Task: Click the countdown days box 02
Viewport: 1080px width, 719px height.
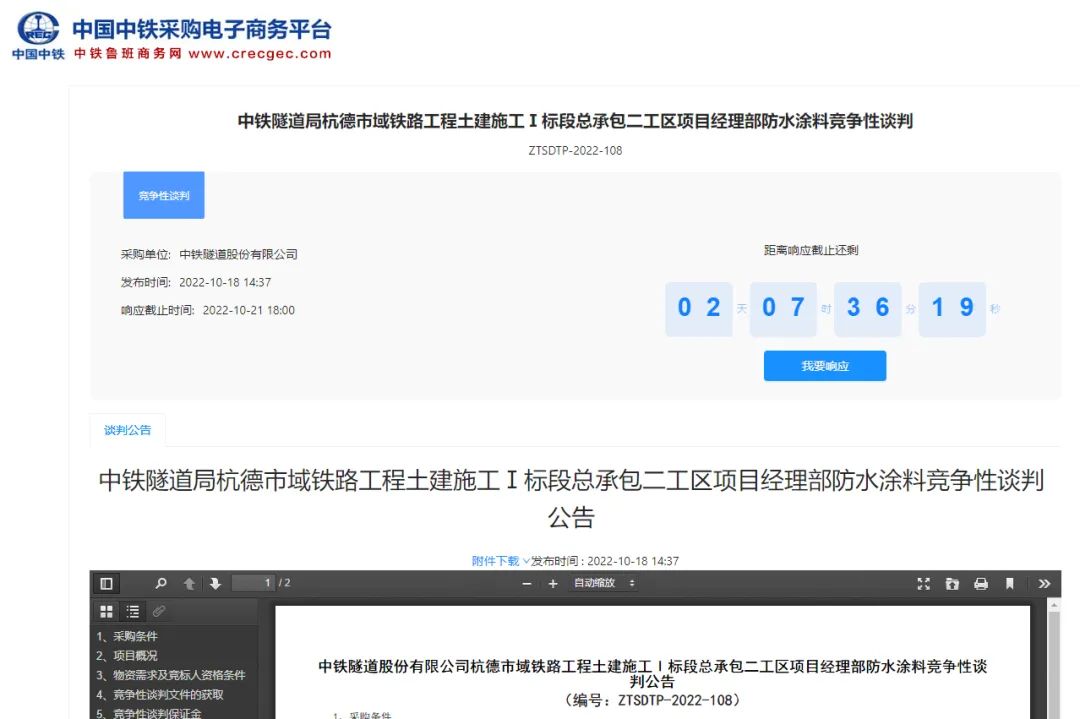Action: (698, 309)
